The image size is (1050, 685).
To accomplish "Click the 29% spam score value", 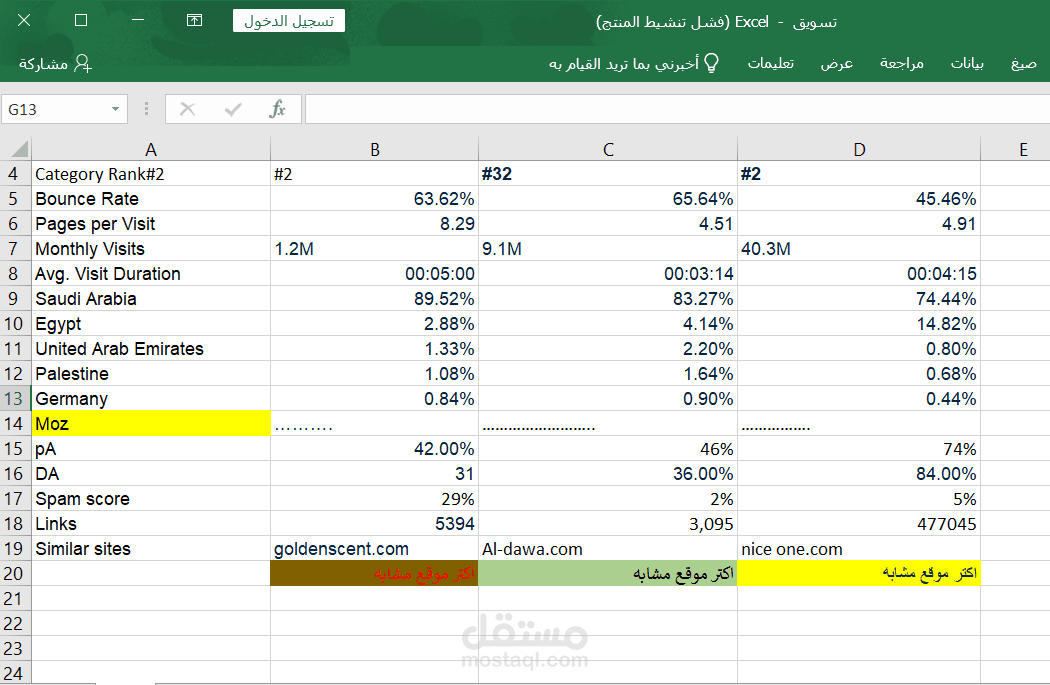I will (x=374, y=499).
